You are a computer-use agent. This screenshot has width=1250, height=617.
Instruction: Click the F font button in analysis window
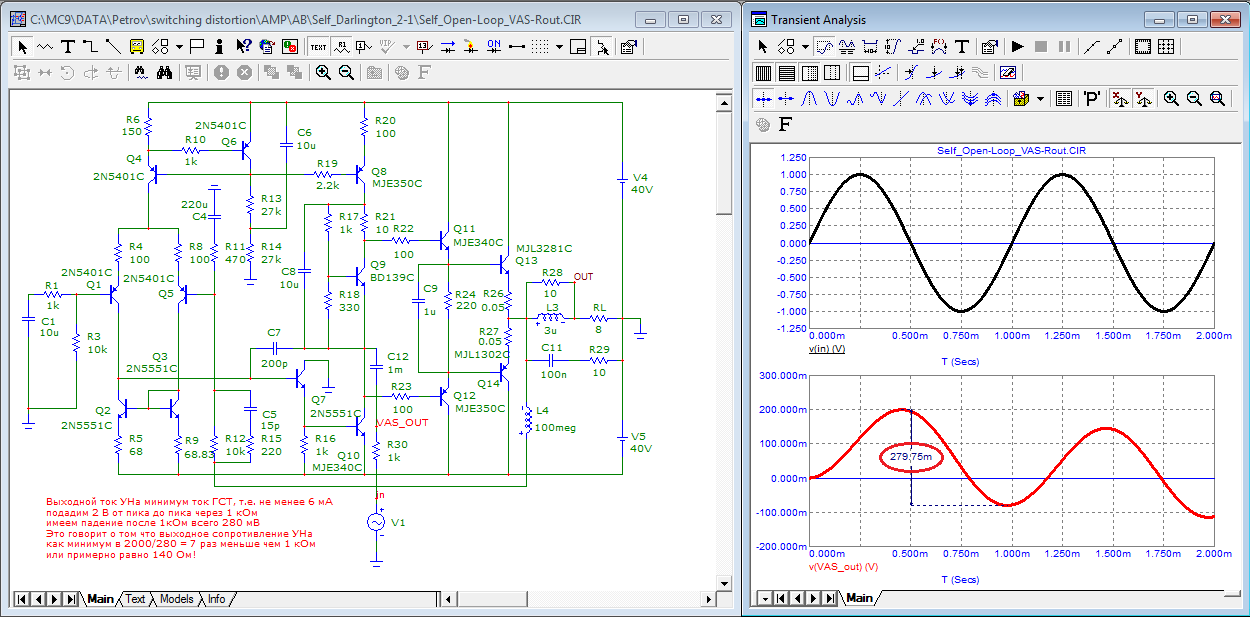(786, 125)
